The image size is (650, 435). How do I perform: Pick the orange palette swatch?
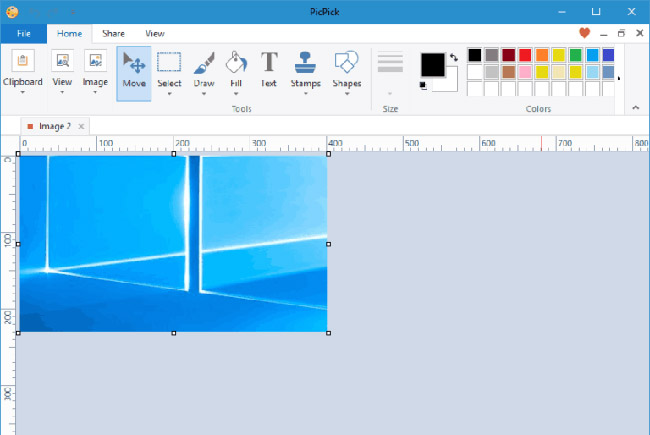click(542, 55)
